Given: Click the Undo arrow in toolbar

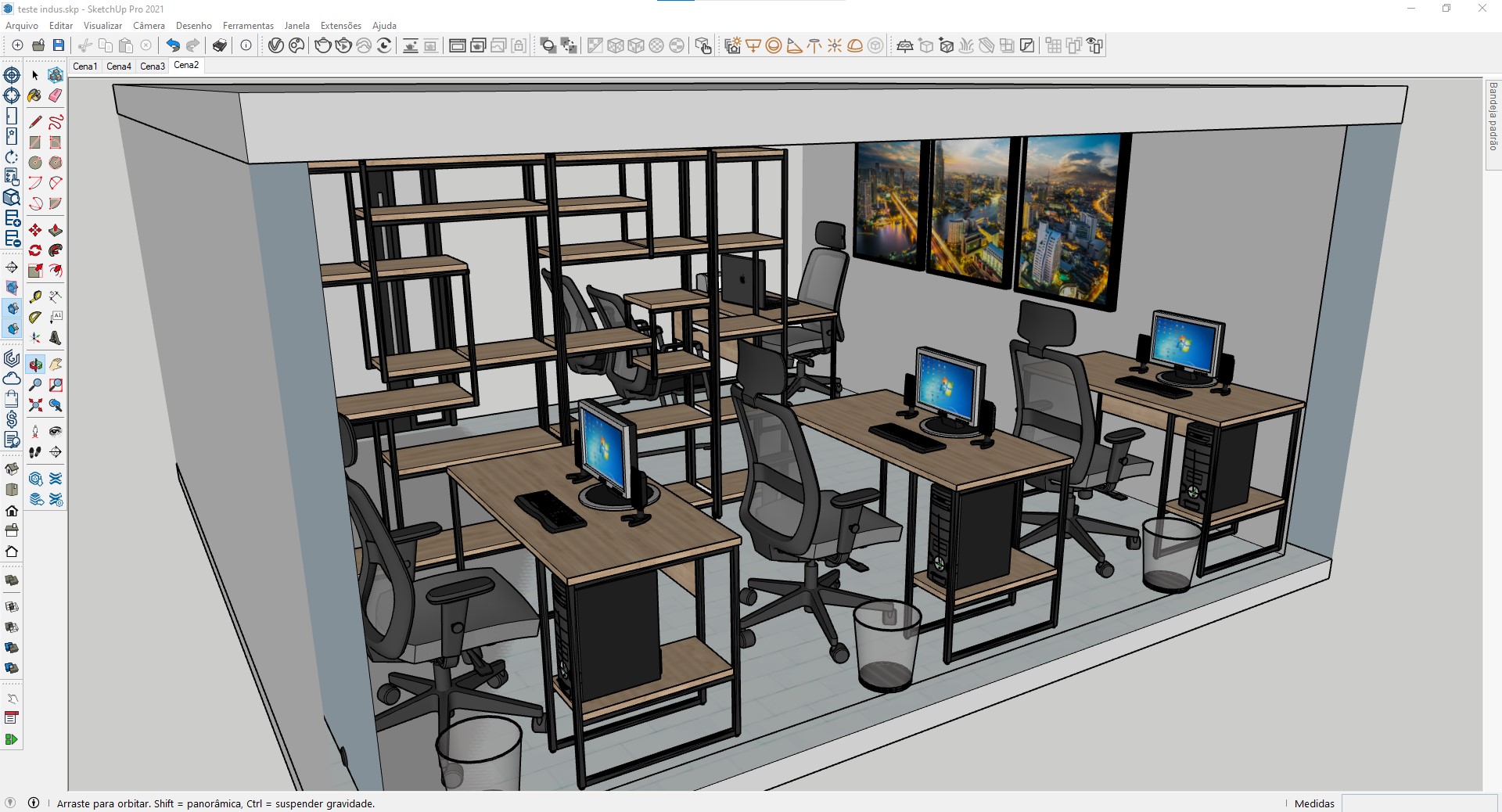Looking at the screenshot, I should (x=173, y=45).
